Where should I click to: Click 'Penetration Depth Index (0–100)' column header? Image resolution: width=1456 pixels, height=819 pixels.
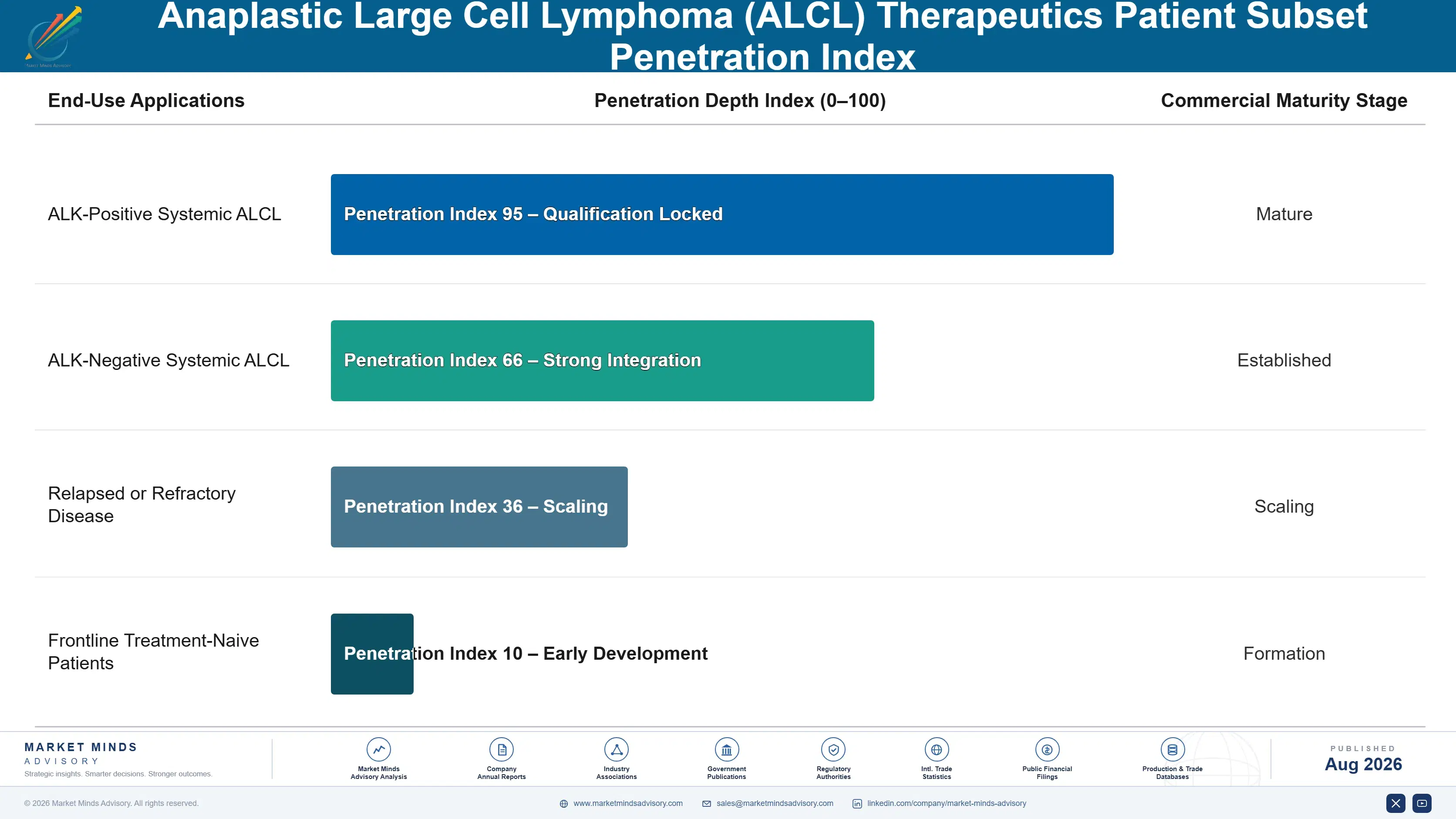coord(740,101)
